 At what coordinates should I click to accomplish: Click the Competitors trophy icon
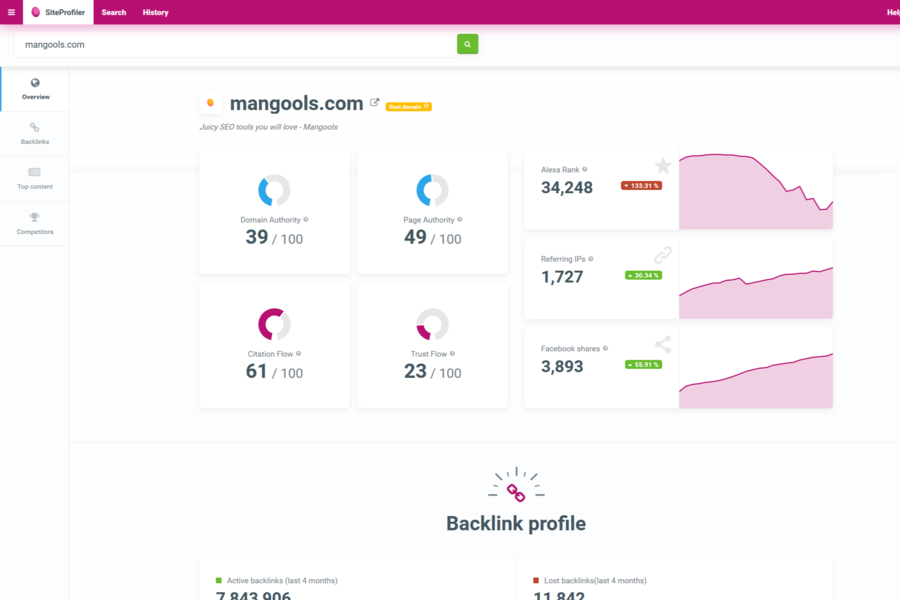click(x=34, y=217)
